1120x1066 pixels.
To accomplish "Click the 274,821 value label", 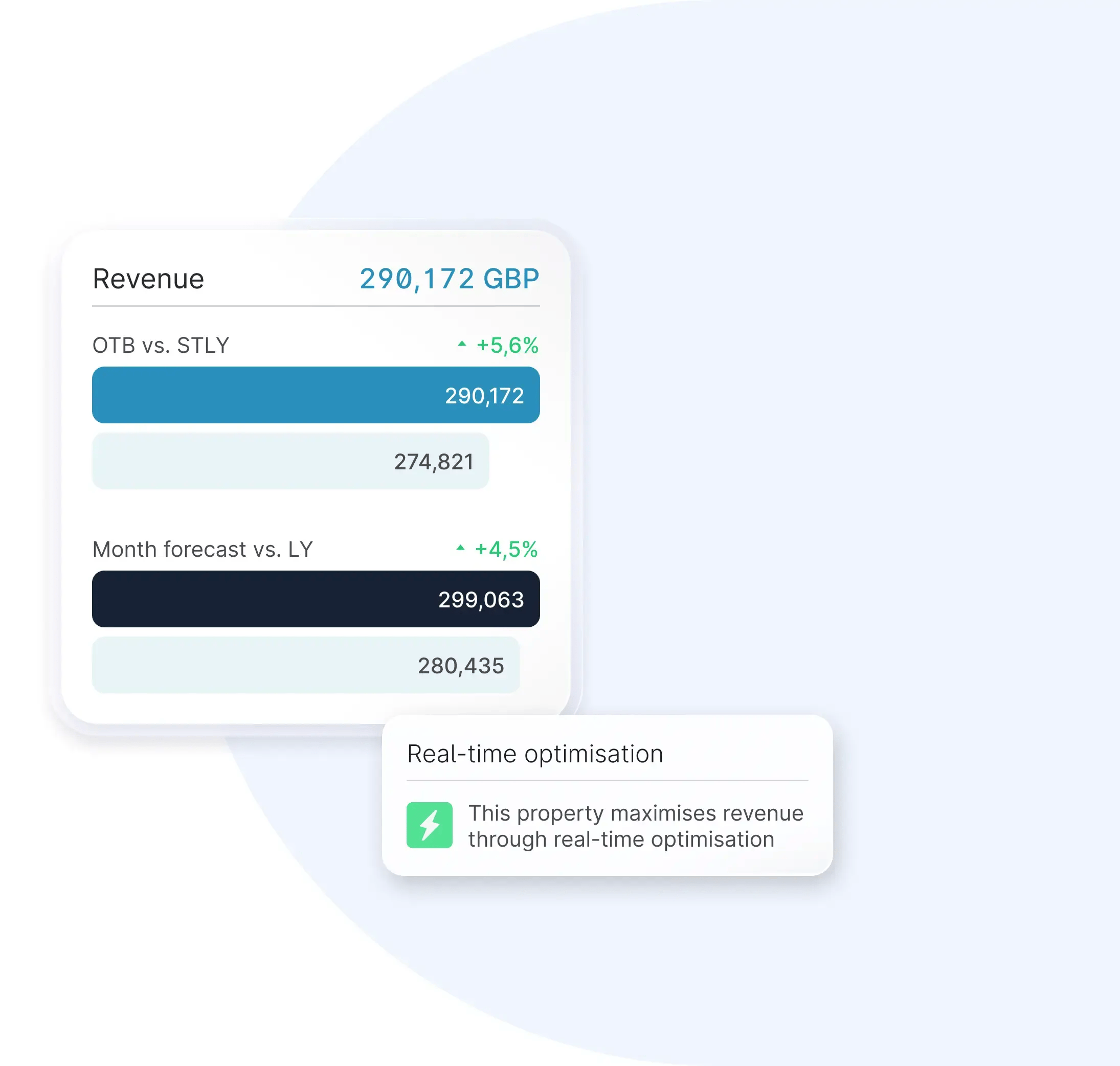I will [x=434, y=462].
